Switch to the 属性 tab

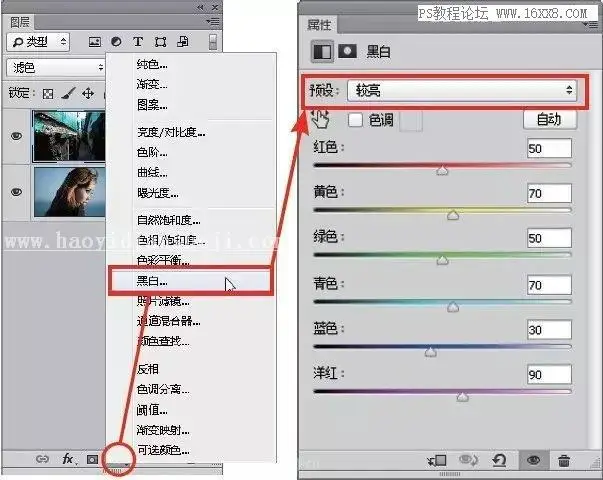click(319, 25)
